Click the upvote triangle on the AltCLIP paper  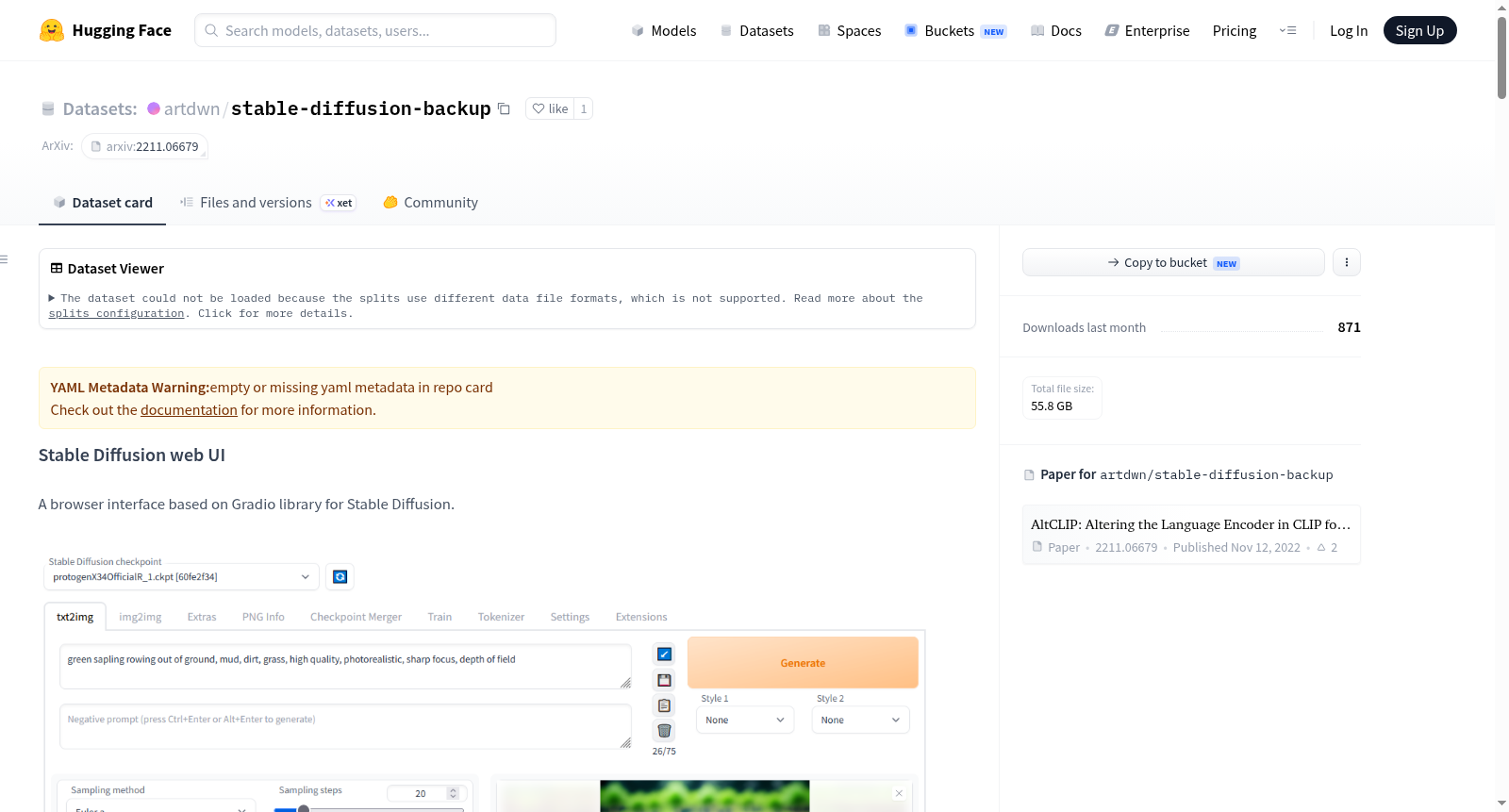click(x=1321, y=548)
